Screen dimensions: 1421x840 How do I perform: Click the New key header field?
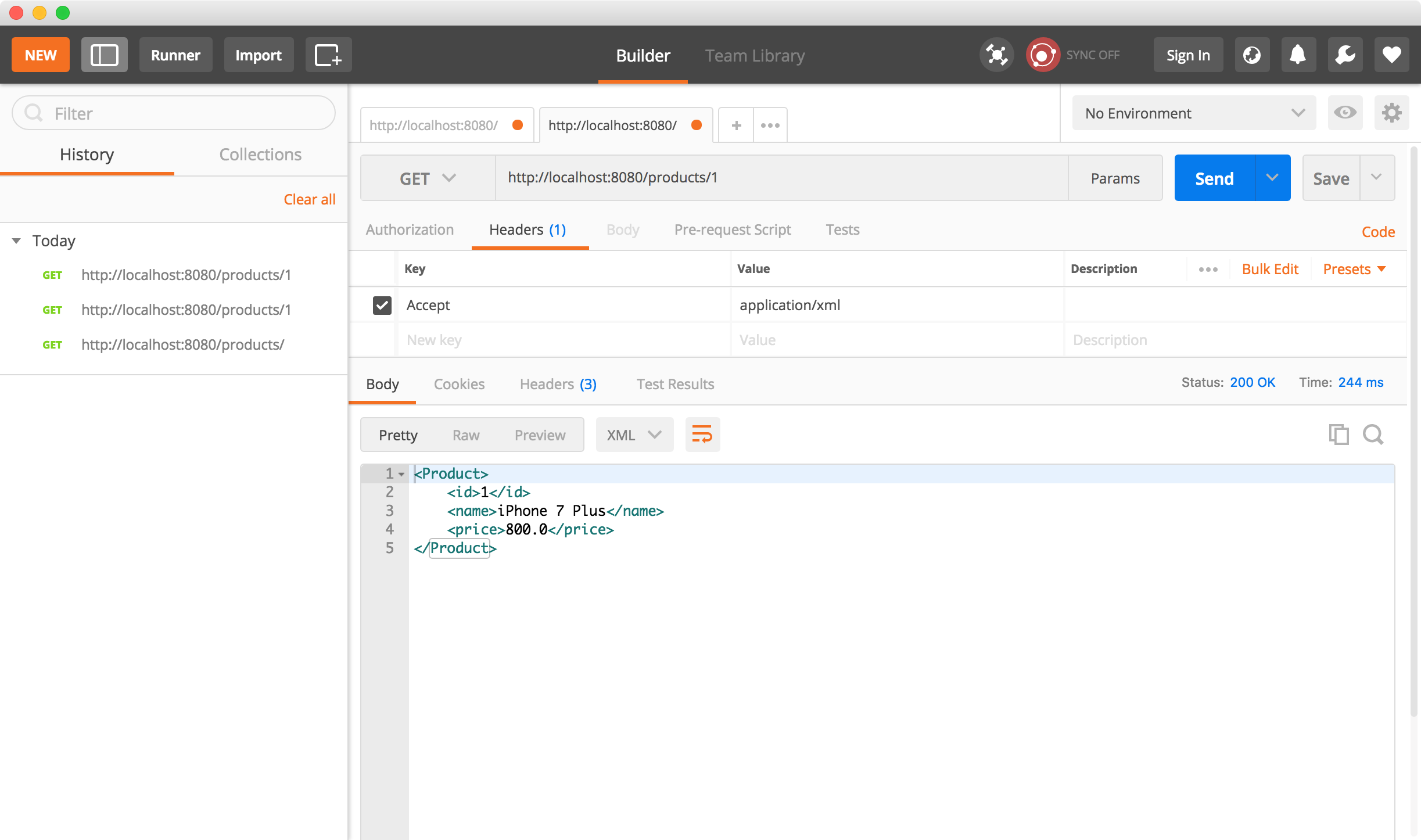click(562, 340)
